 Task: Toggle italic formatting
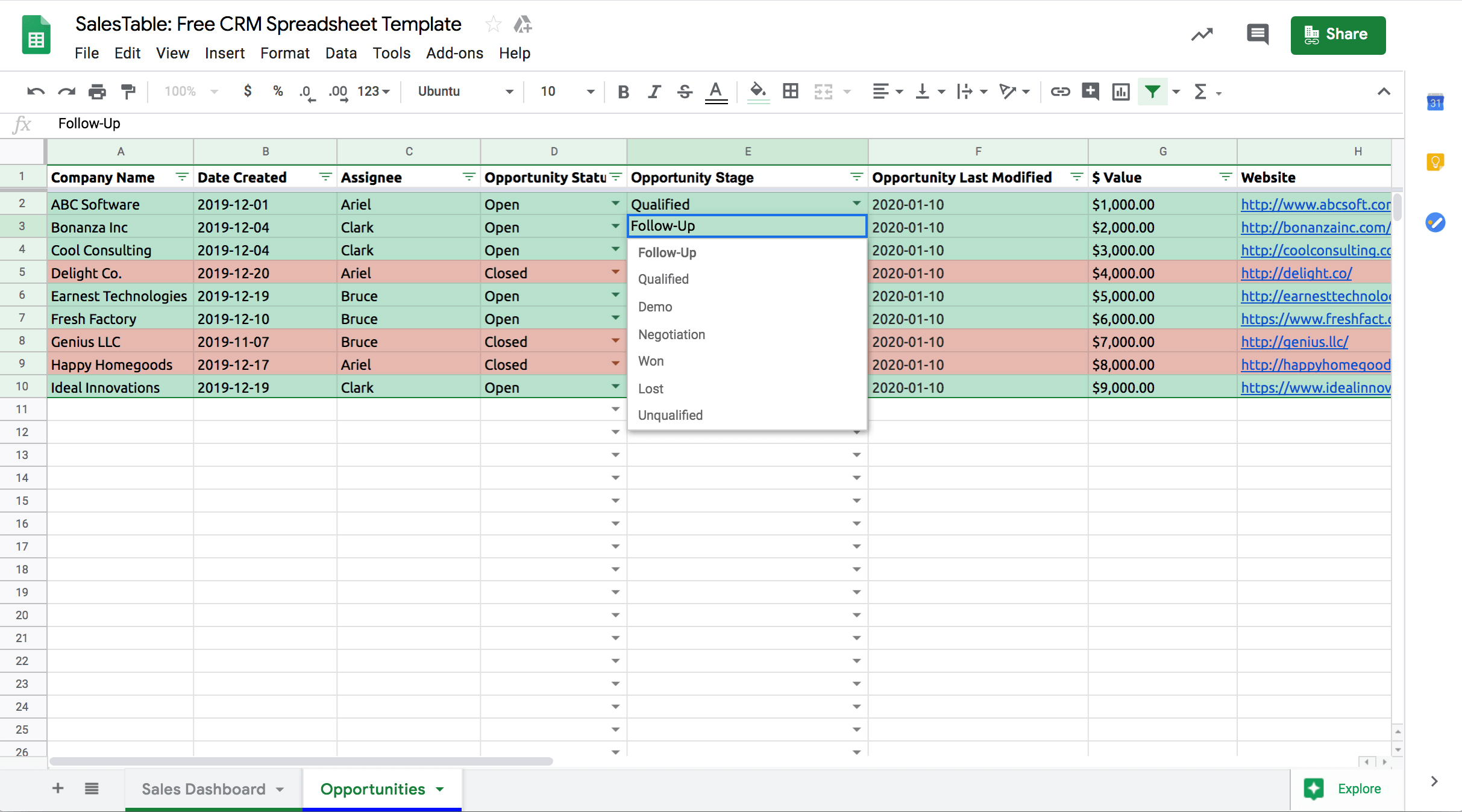[x=654, y=92]
